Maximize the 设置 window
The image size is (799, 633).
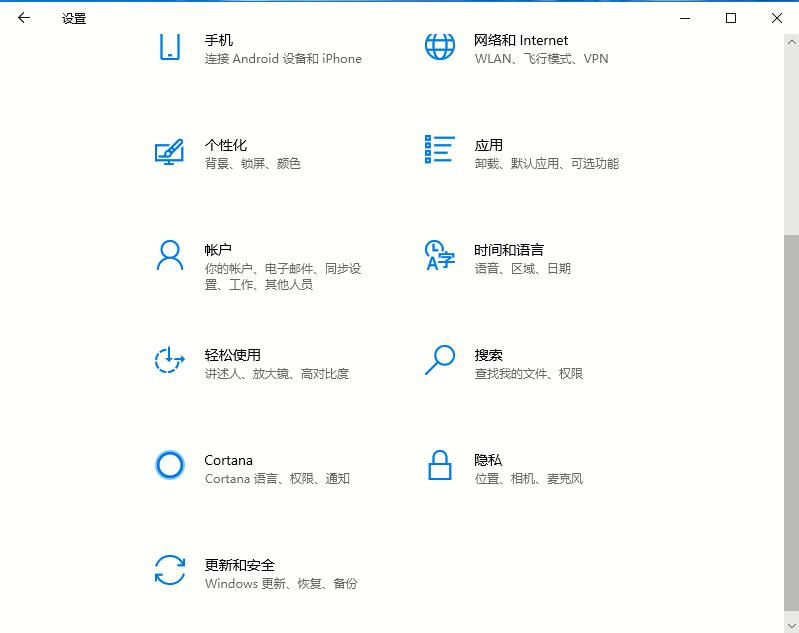pos(731,18)
